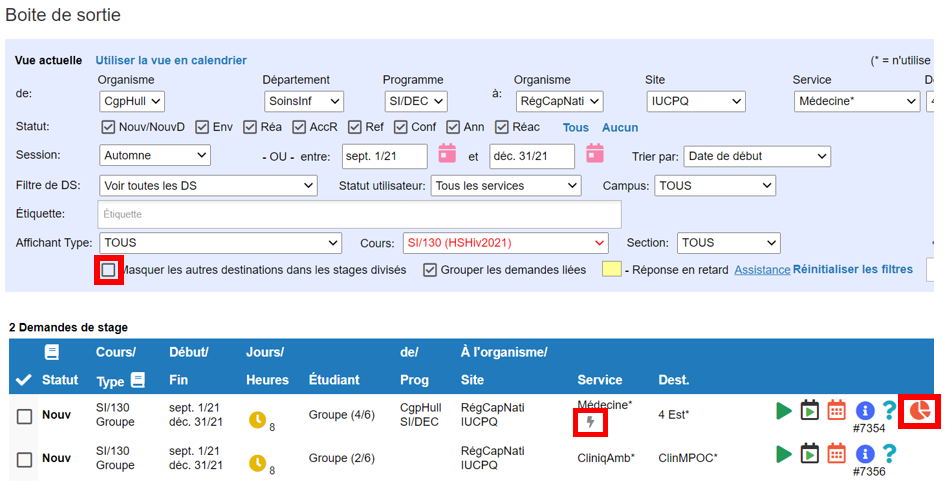Viewport: 946px width, 481px height.
Task: Click the book icon above Statut column
Action: point(52,352)
